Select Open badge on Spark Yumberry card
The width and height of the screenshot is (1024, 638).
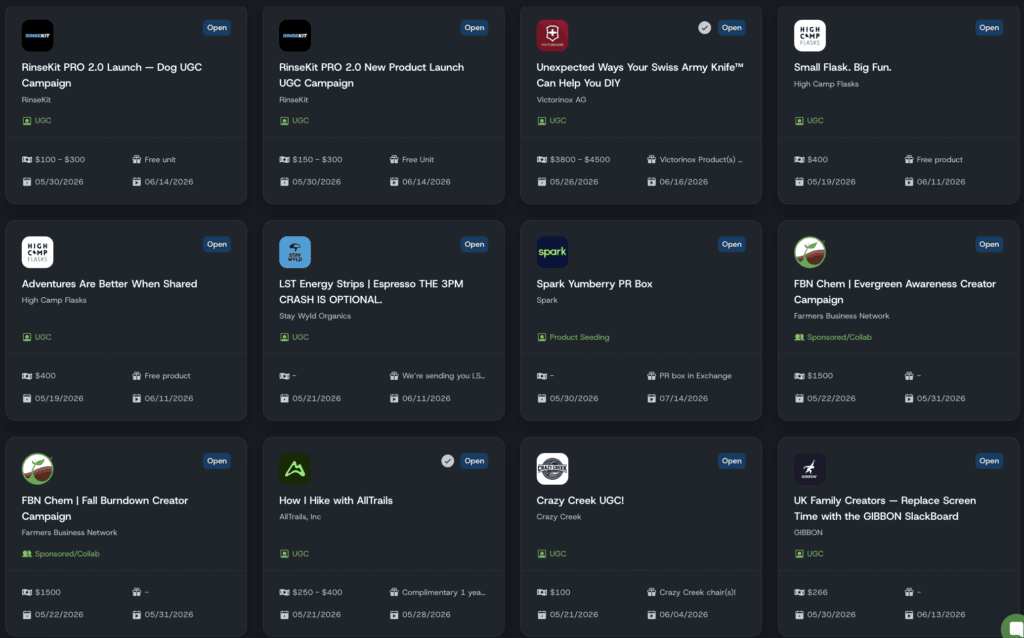(731, 244)
